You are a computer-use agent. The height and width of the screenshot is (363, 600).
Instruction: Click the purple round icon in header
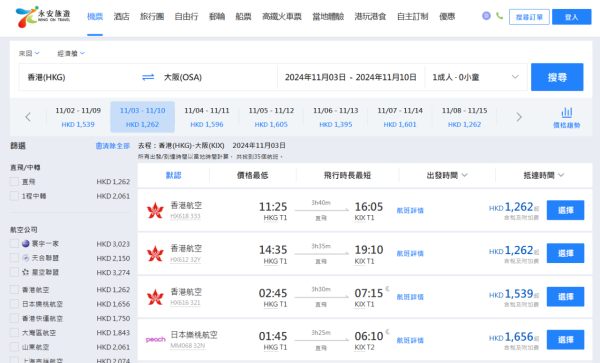(486, 16)
